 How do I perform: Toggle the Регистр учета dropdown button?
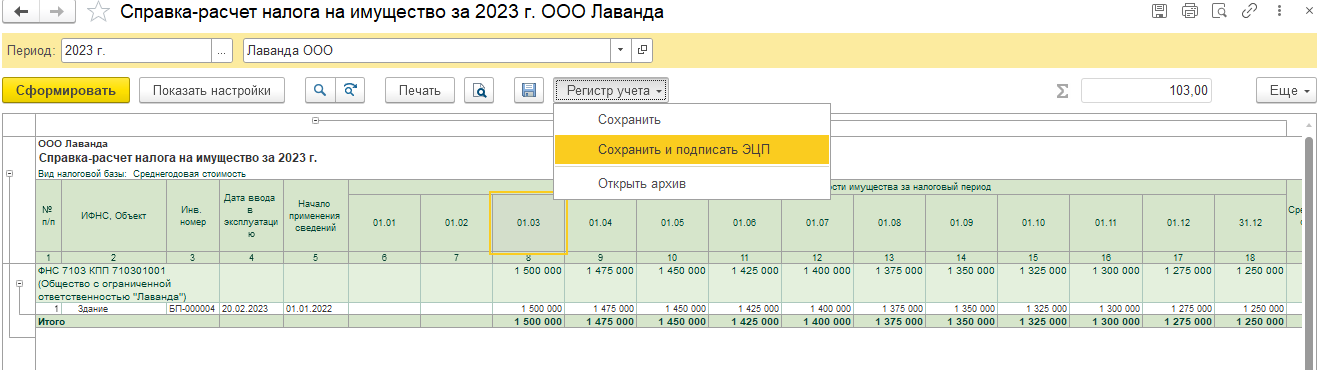click(610, 90)
